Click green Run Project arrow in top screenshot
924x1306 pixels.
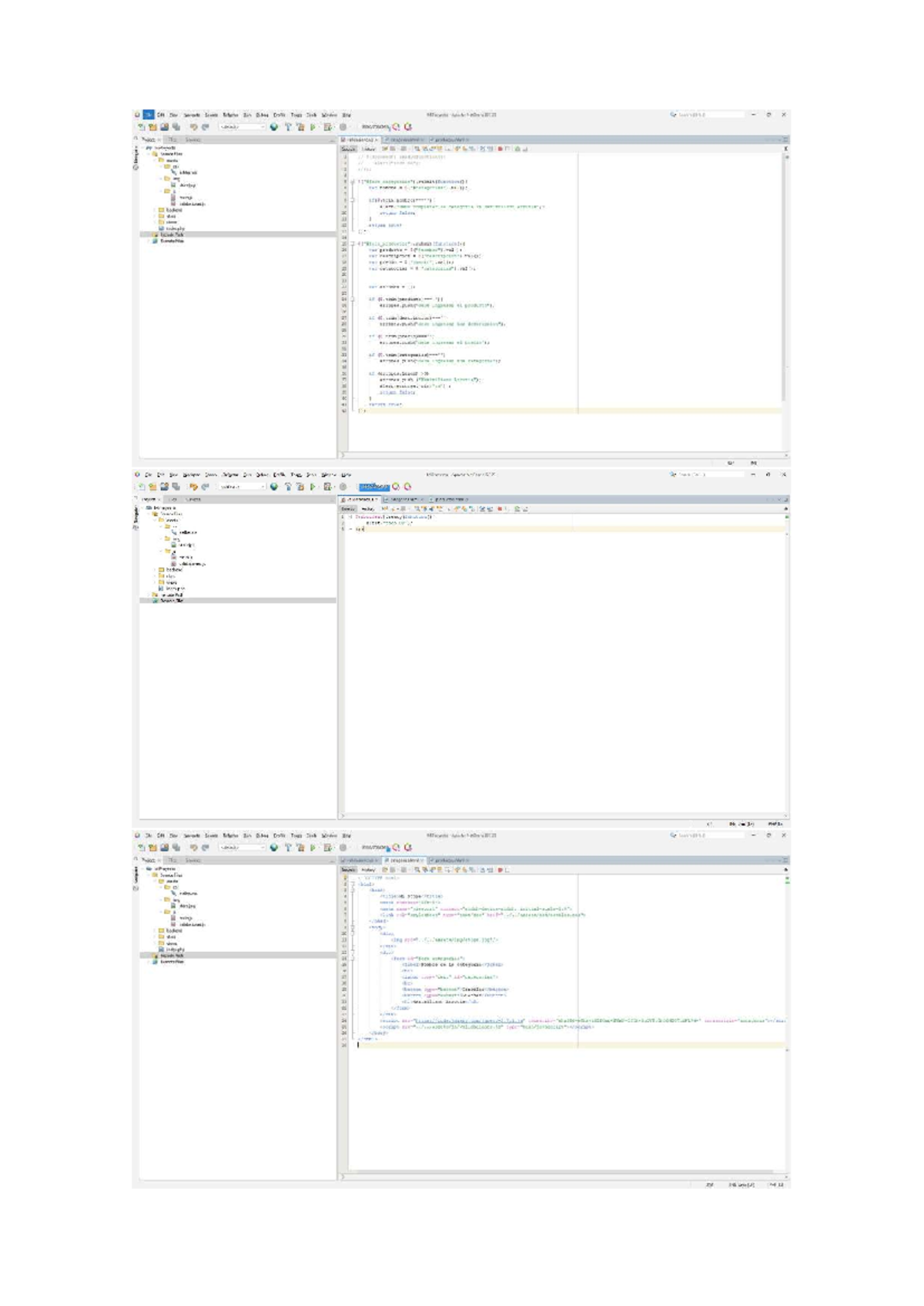click(313, 127)
